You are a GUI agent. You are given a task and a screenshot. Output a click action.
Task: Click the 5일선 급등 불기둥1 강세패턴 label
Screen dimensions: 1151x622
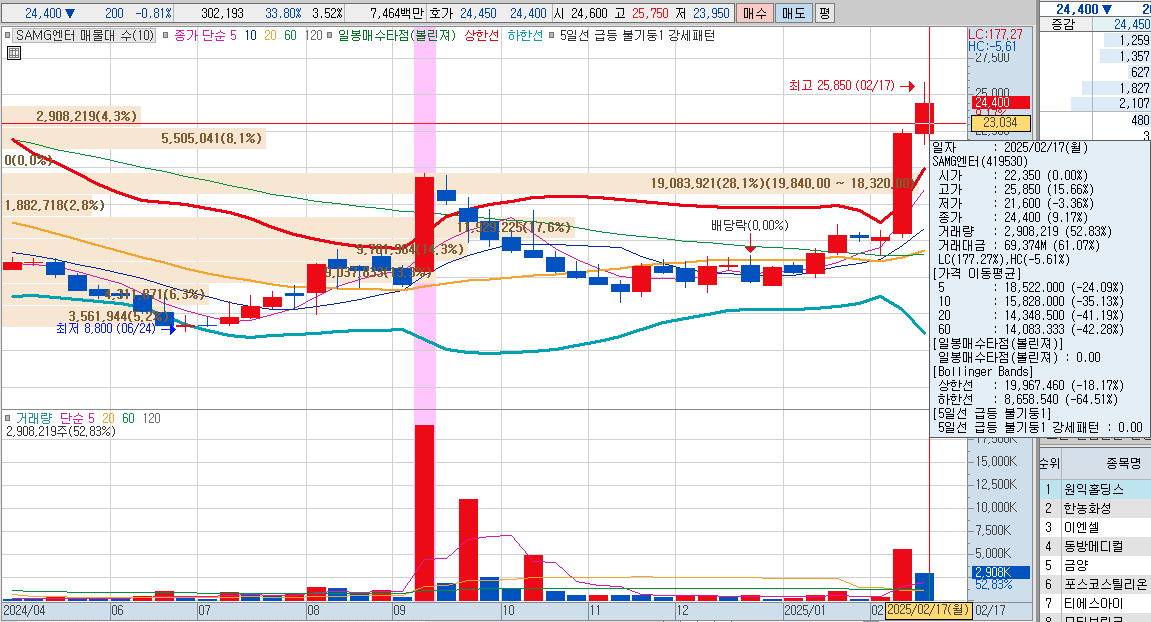(637, 35)
